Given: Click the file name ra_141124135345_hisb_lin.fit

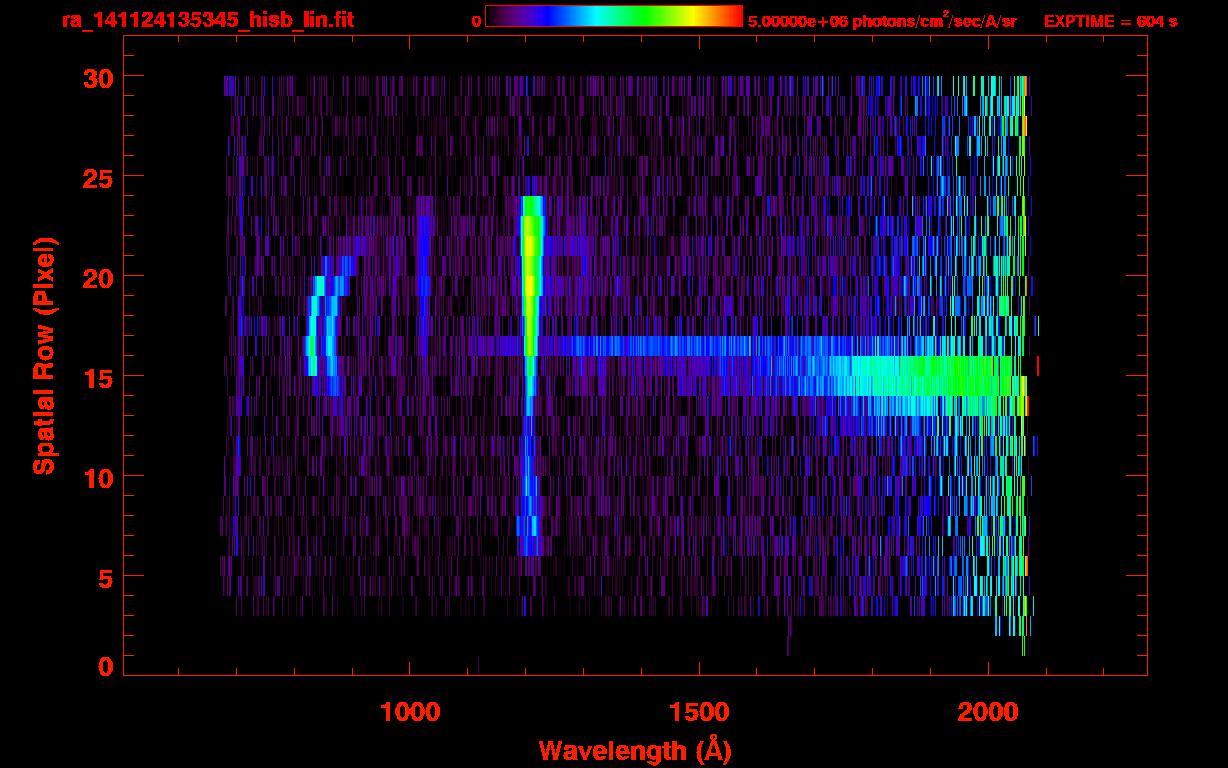Looking at the screenshot, I should click(207, 19).
